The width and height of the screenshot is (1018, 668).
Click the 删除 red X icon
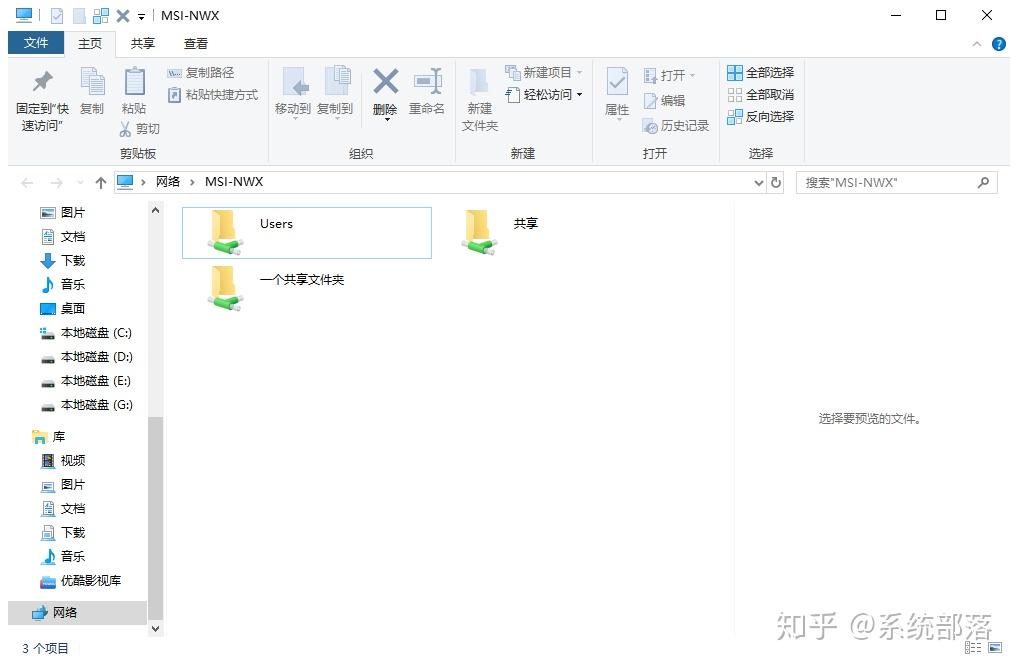[385, 82]
